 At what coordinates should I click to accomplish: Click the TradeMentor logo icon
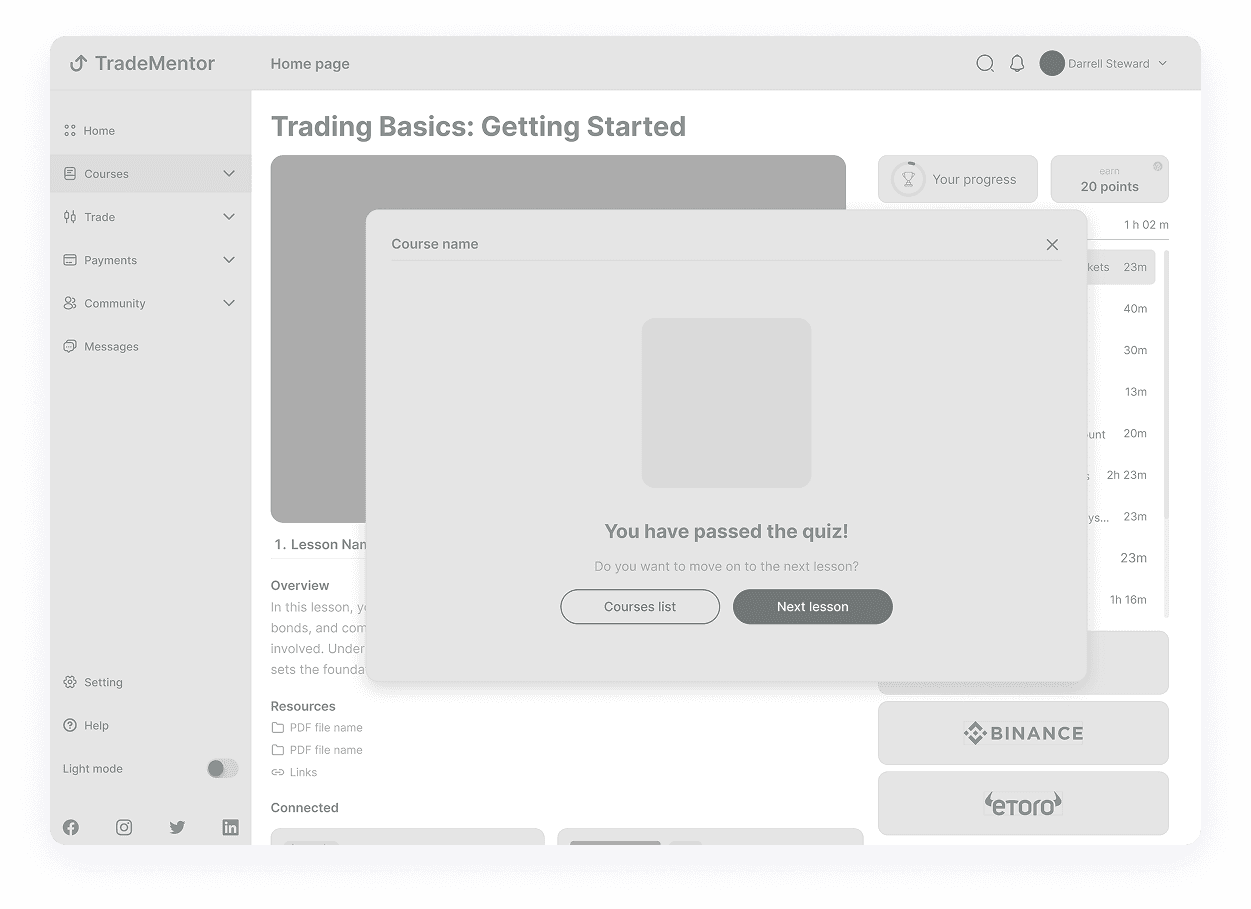77,63
